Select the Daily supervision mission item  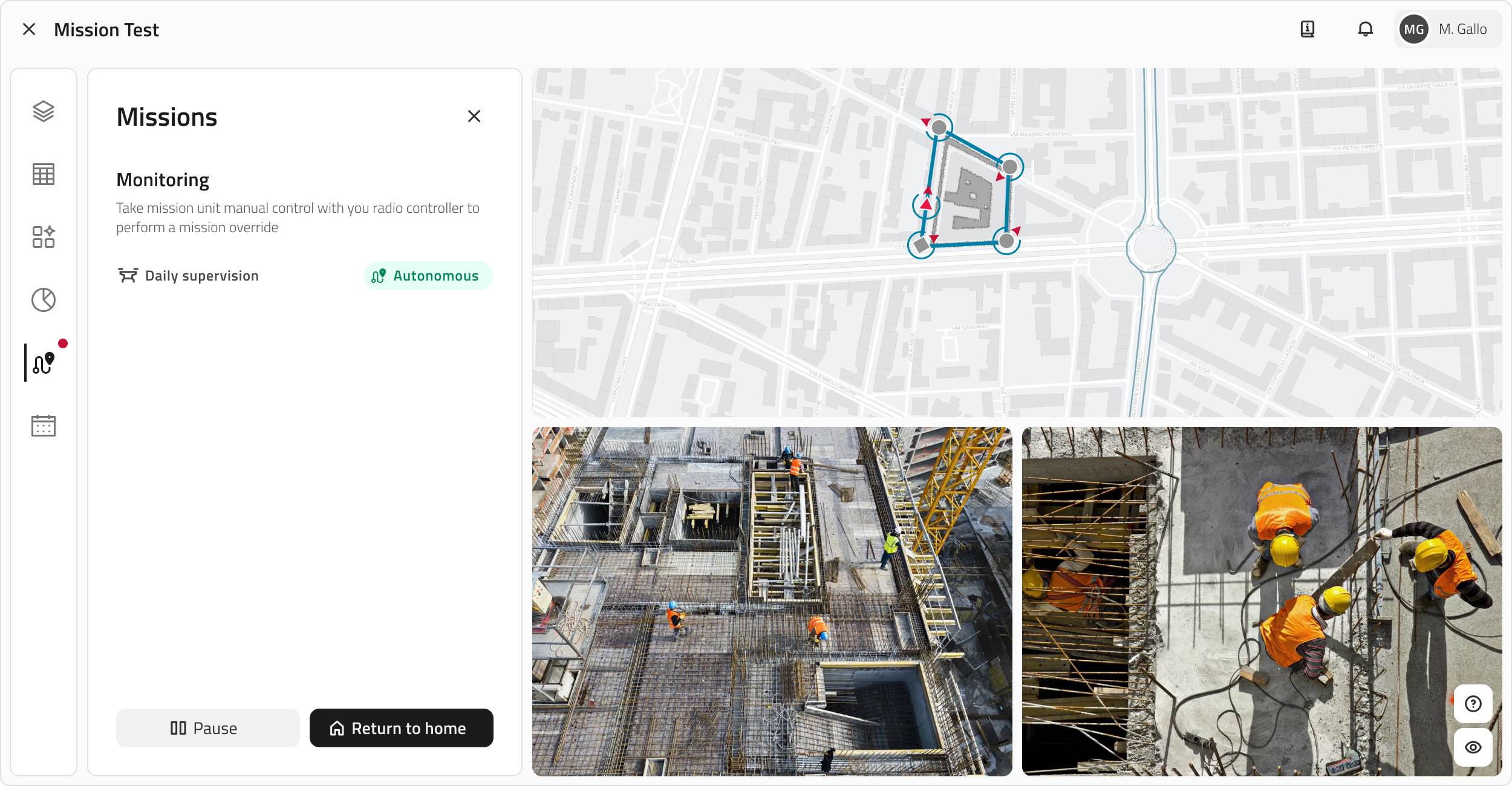pyautogui.click(x=189, y=276)
